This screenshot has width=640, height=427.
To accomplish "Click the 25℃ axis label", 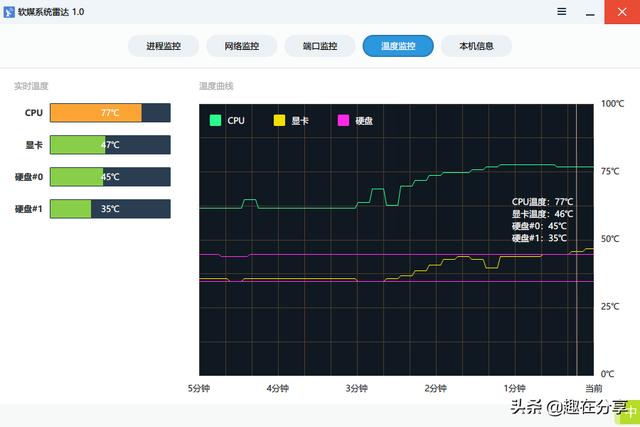I will point(610,307).
